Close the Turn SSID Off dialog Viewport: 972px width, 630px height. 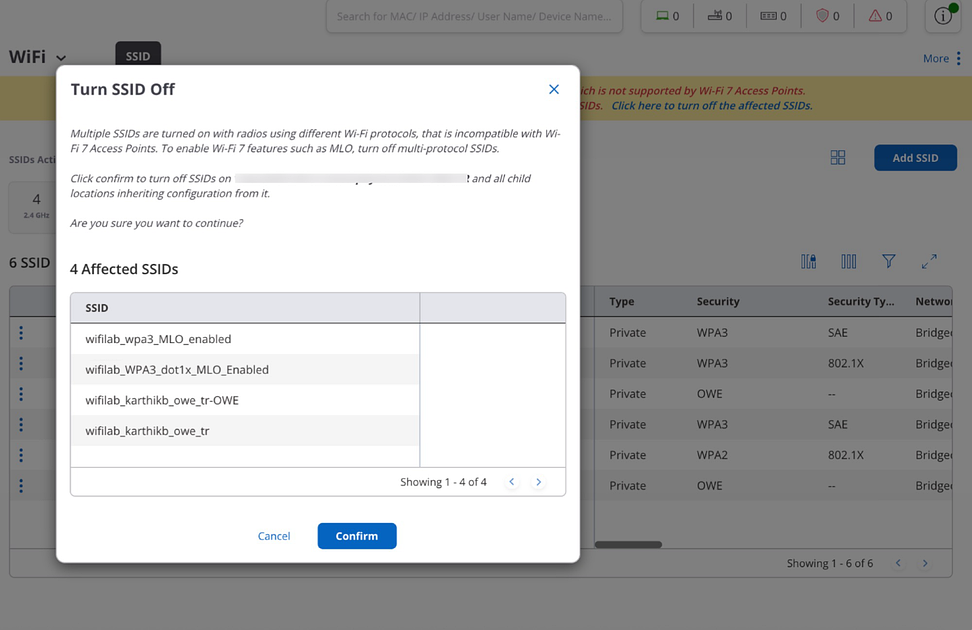tap(554, 89)
